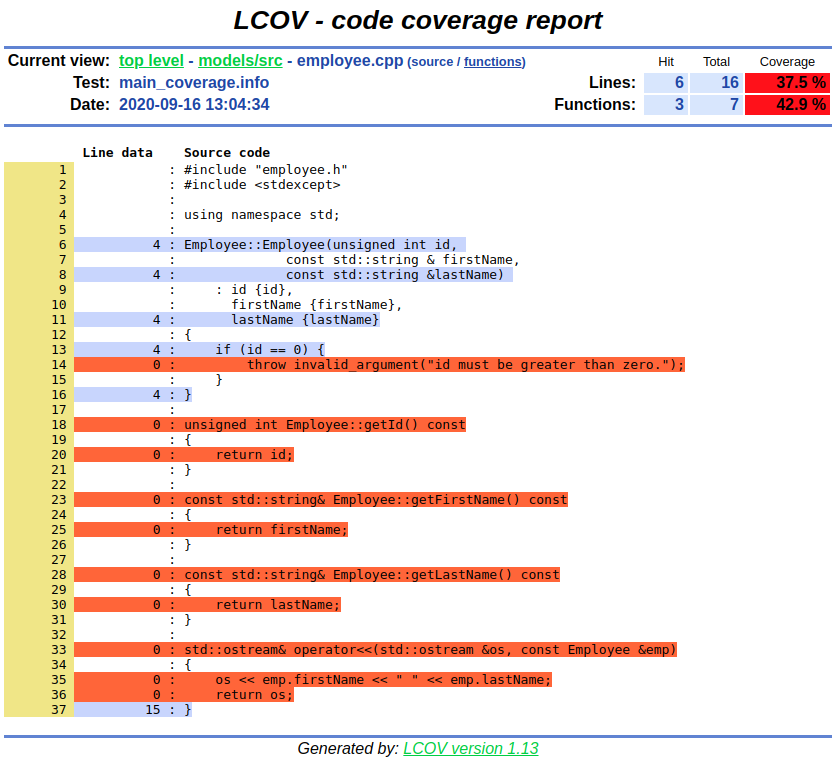This screenshot has height=762, width=838.
Task: Click line 'return os;'
Action: pyautogui.click(x=254, y=695)
